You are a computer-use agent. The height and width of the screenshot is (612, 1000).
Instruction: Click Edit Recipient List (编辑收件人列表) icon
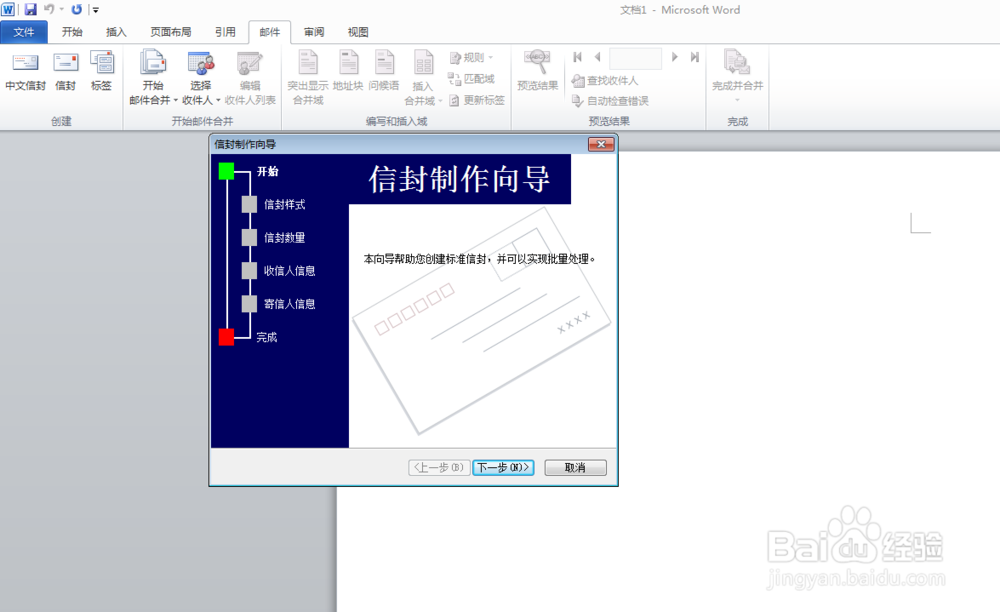pyautogui.click(x=250, y=78)
